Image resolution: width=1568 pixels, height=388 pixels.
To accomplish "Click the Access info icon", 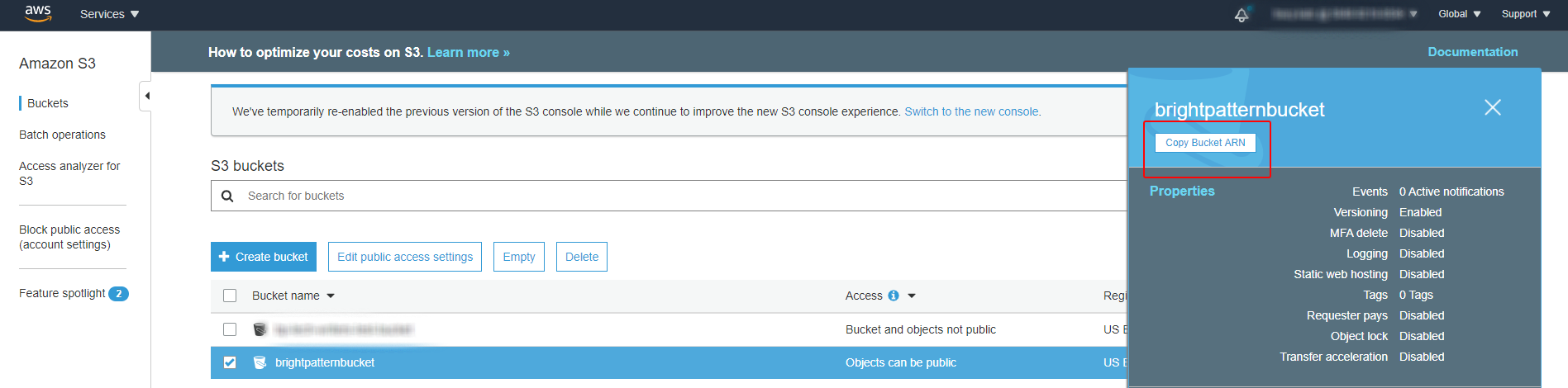I will click(x=894, y=296).
